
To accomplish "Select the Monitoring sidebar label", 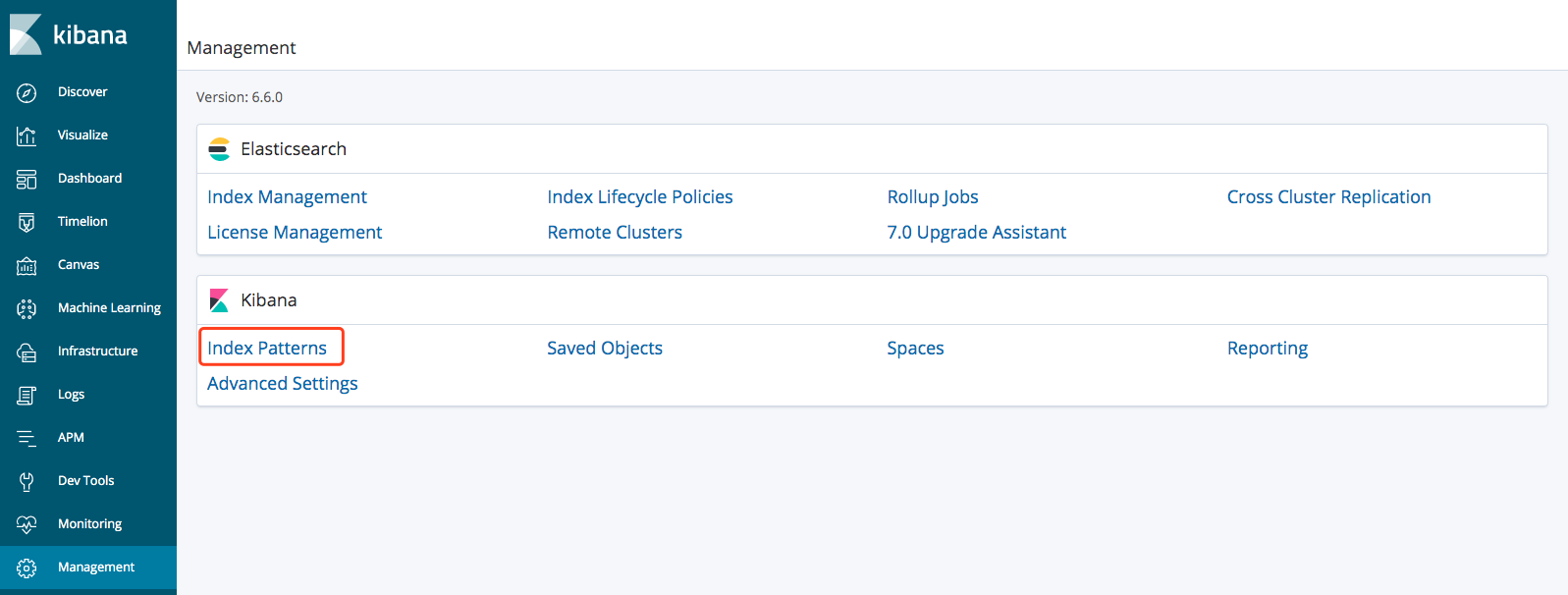I will click(x=89, y=524).
